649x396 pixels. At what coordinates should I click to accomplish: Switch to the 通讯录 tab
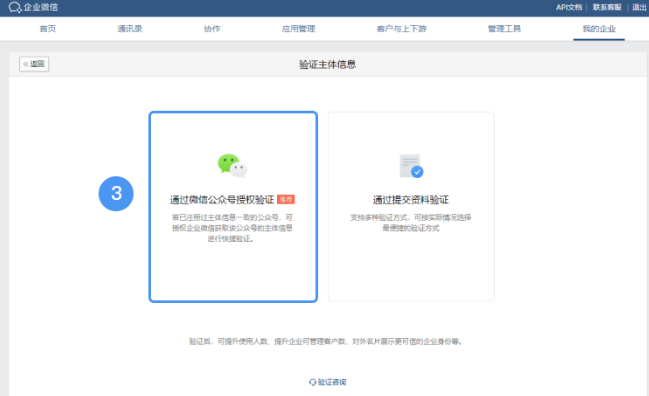130,29
